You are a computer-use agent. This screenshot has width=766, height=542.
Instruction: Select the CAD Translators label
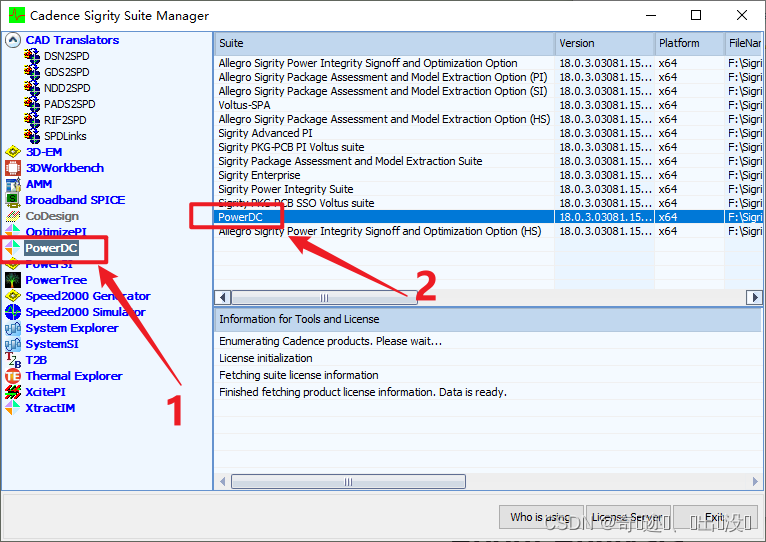coord(72,40)
